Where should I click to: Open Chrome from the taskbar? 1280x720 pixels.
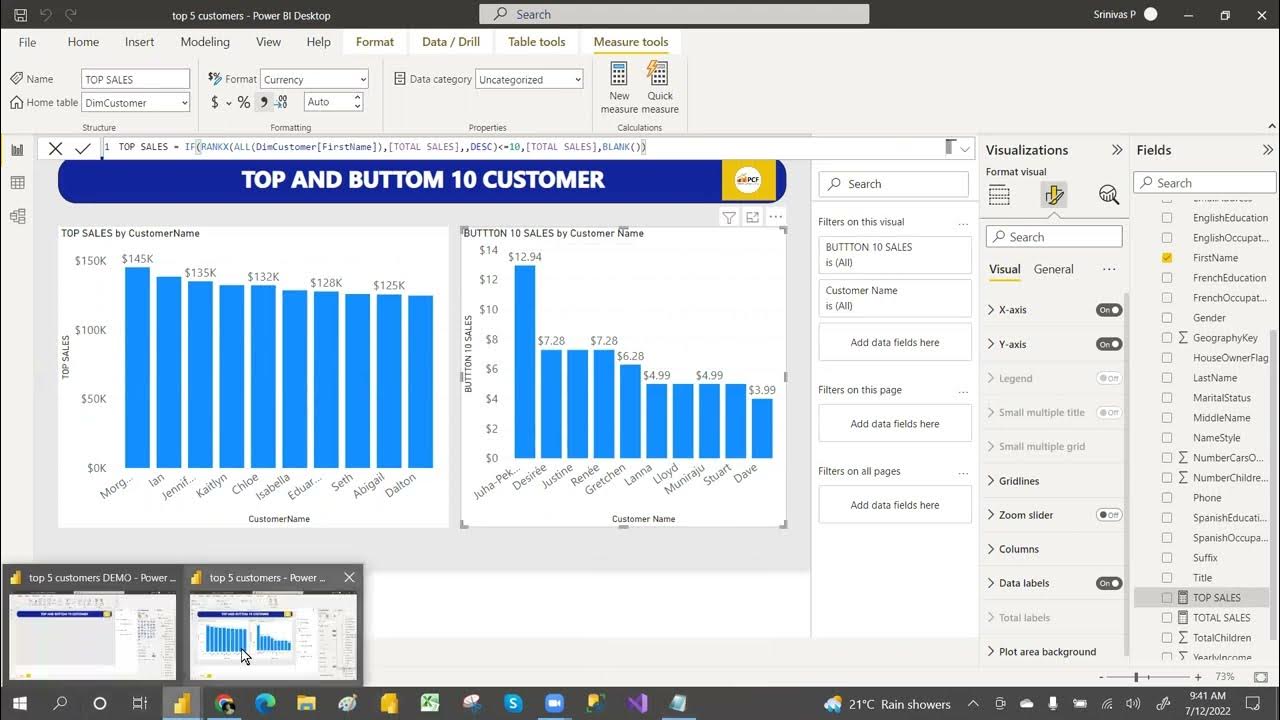[x=224, y=703]
